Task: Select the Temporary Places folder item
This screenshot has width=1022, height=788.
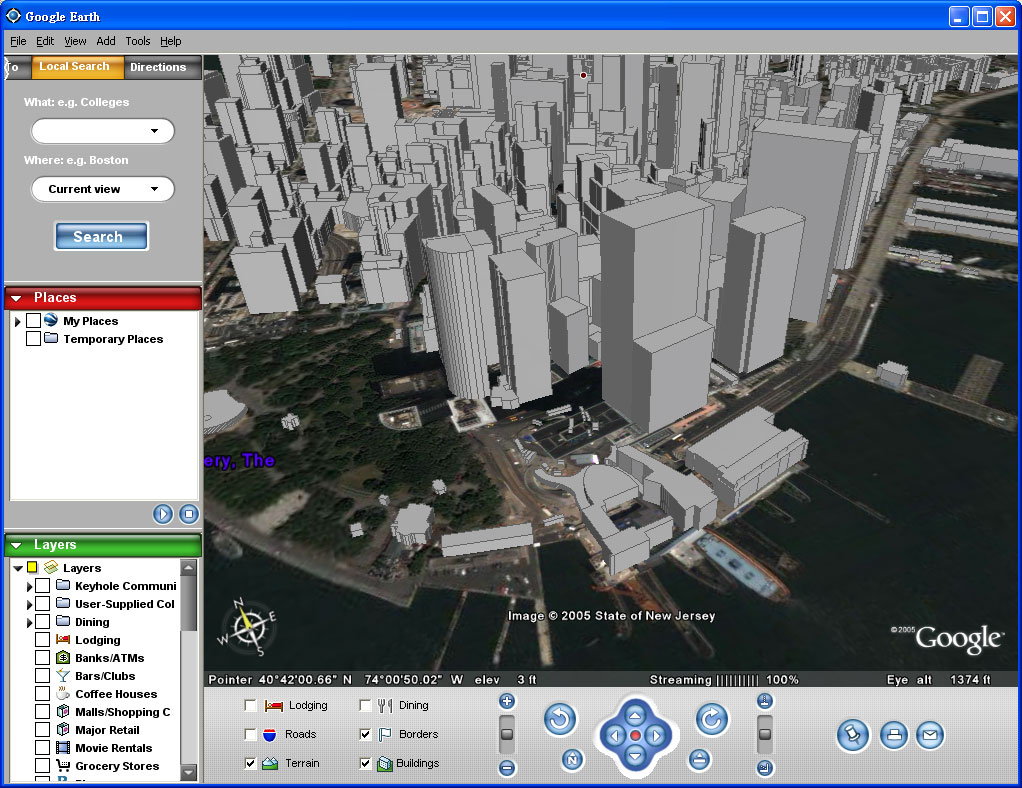Action: pyautogui.click(x=113, y=339)
